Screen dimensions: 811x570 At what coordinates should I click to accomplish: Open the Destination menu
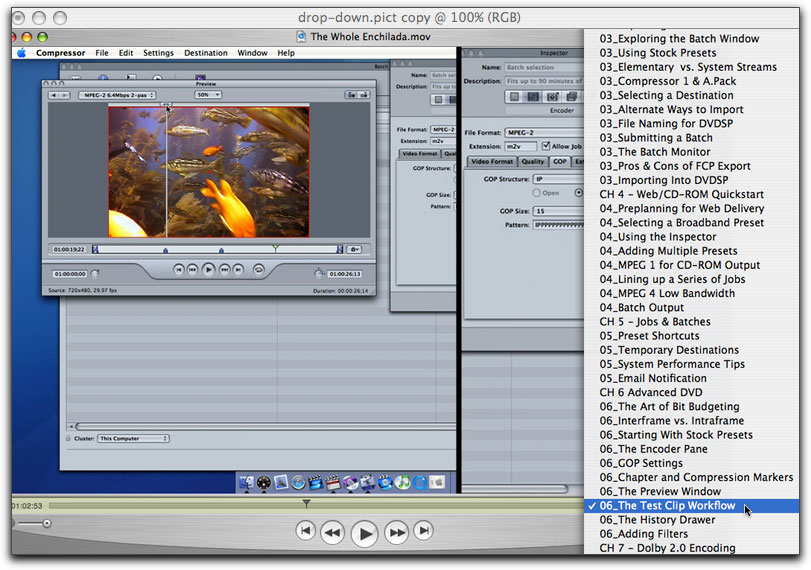[x=206, y=53]
